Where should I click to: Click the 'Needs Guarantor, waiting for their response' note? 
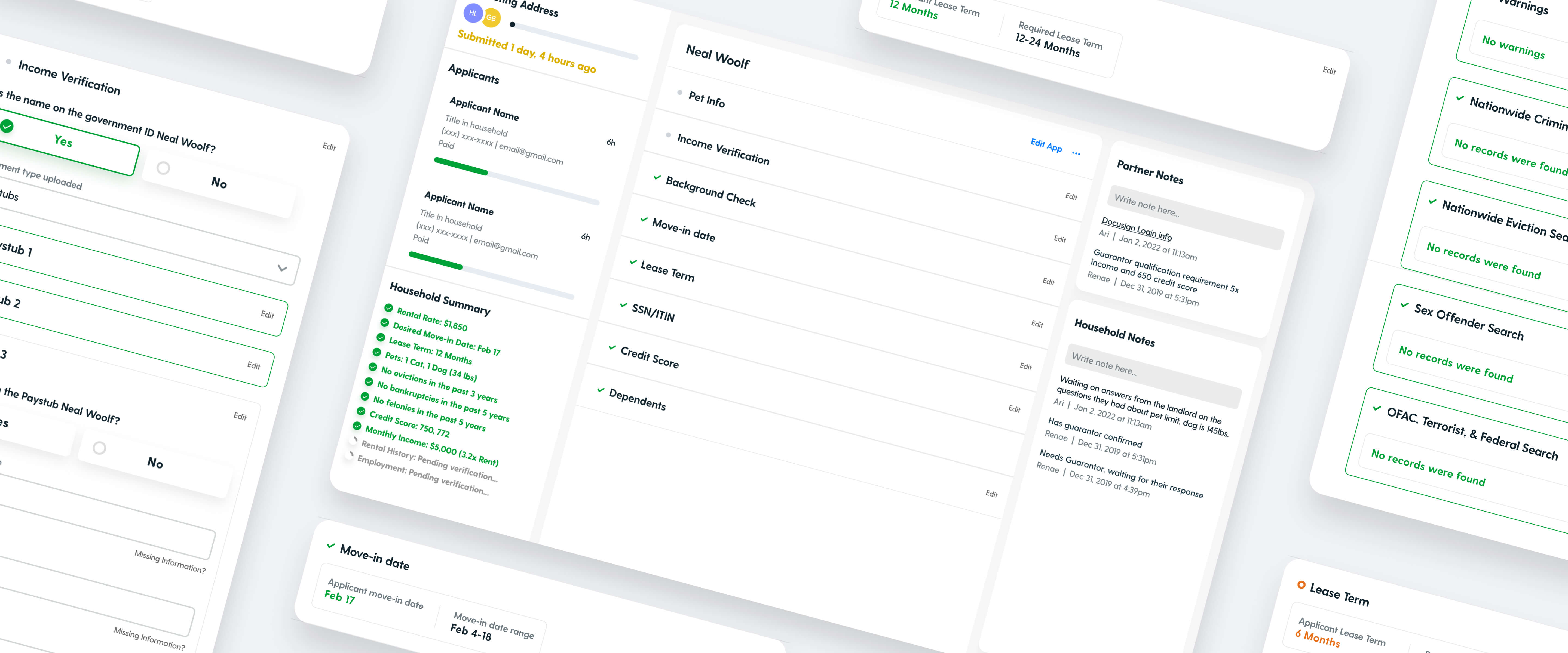coord(1121,473)
